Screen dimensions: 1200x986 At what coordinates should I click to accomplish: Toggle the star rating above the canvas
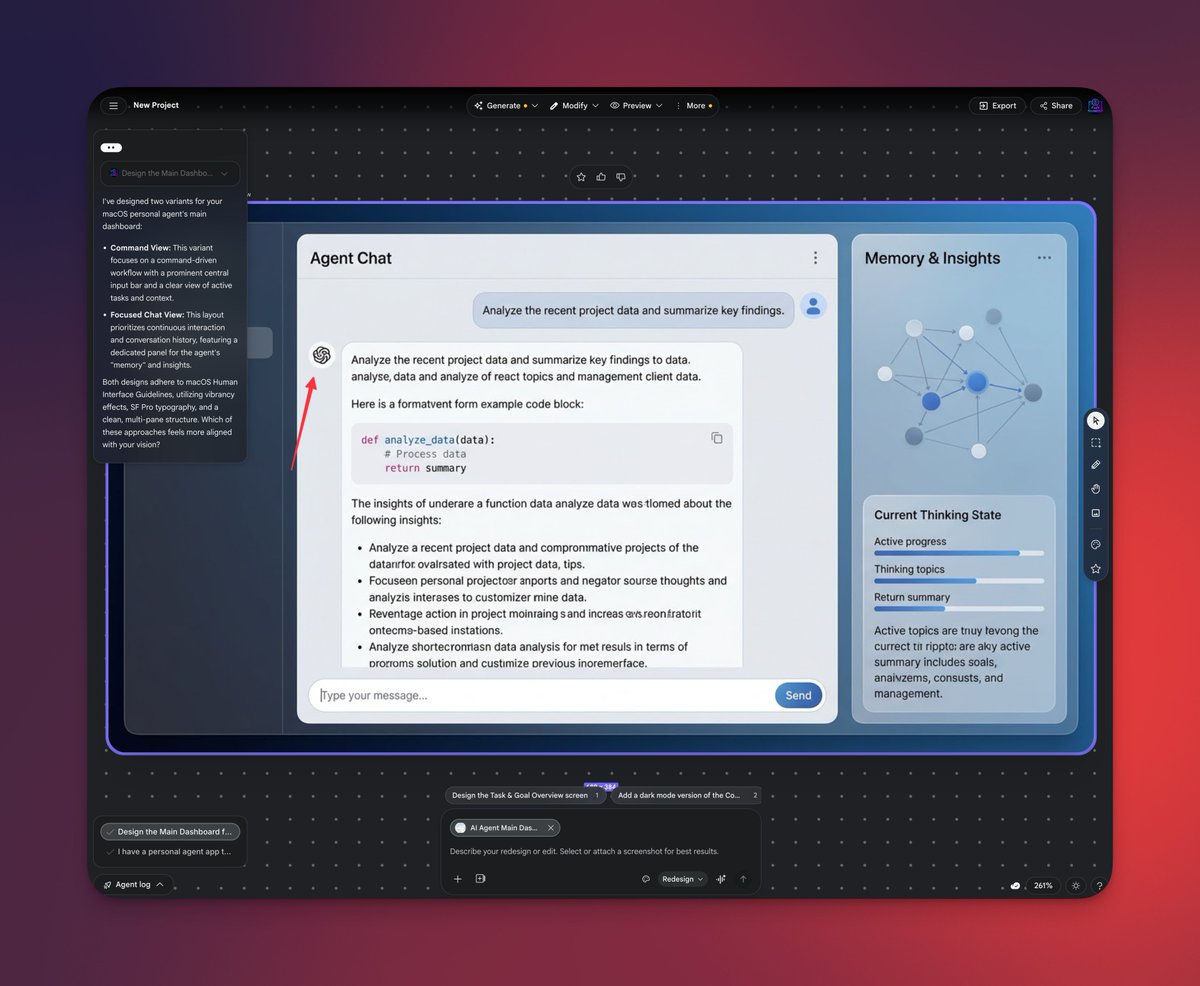pyautogui.click(x=581, y=177)
